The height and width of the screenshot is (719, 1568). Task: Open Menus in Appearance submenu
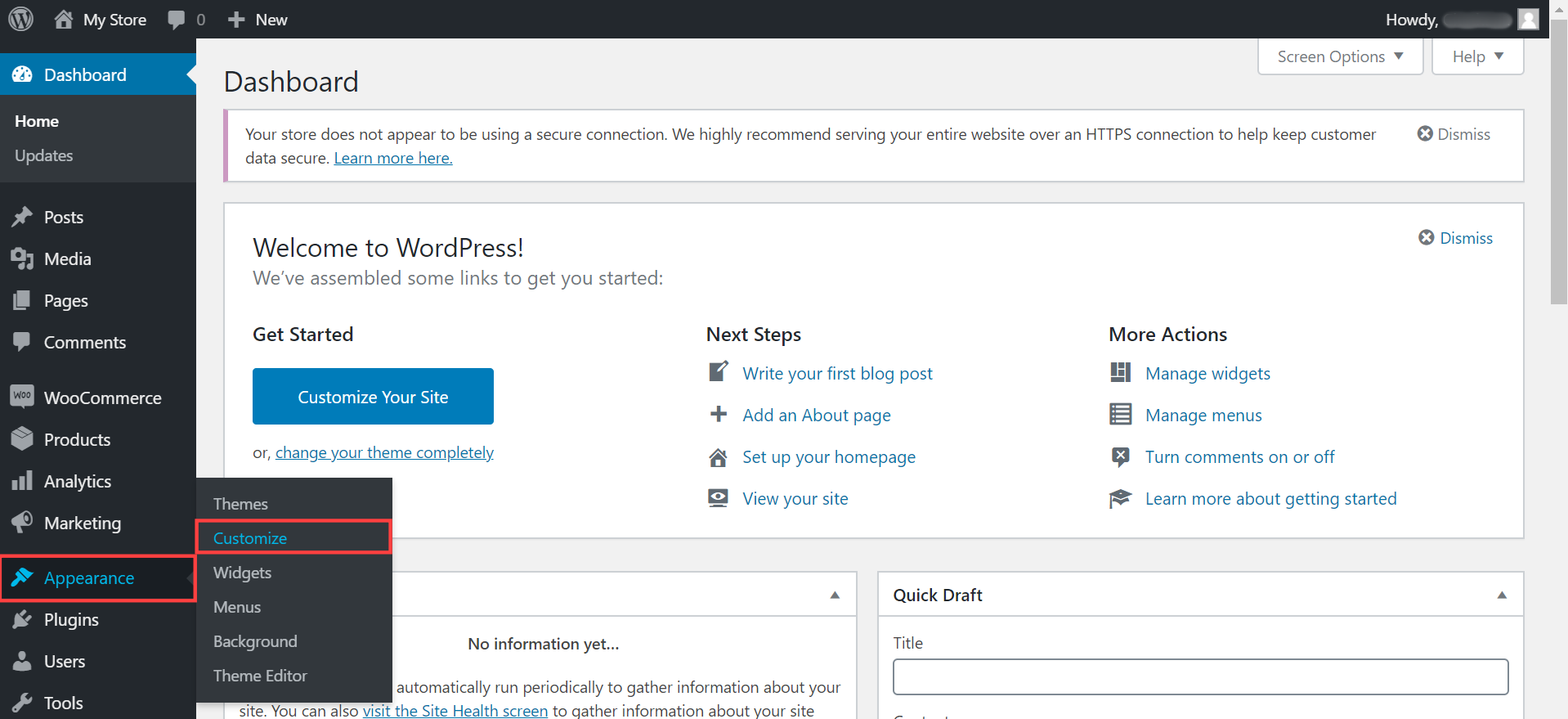tap(237, 607)
